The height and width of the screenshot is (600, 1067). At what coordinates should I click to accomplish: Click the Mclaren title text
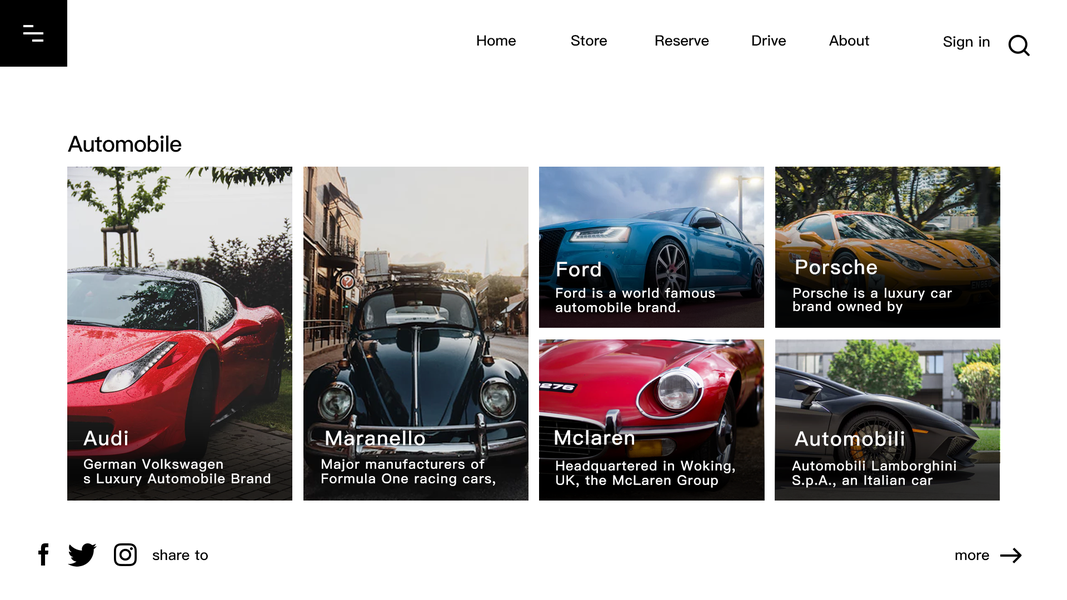click(594, 437)
